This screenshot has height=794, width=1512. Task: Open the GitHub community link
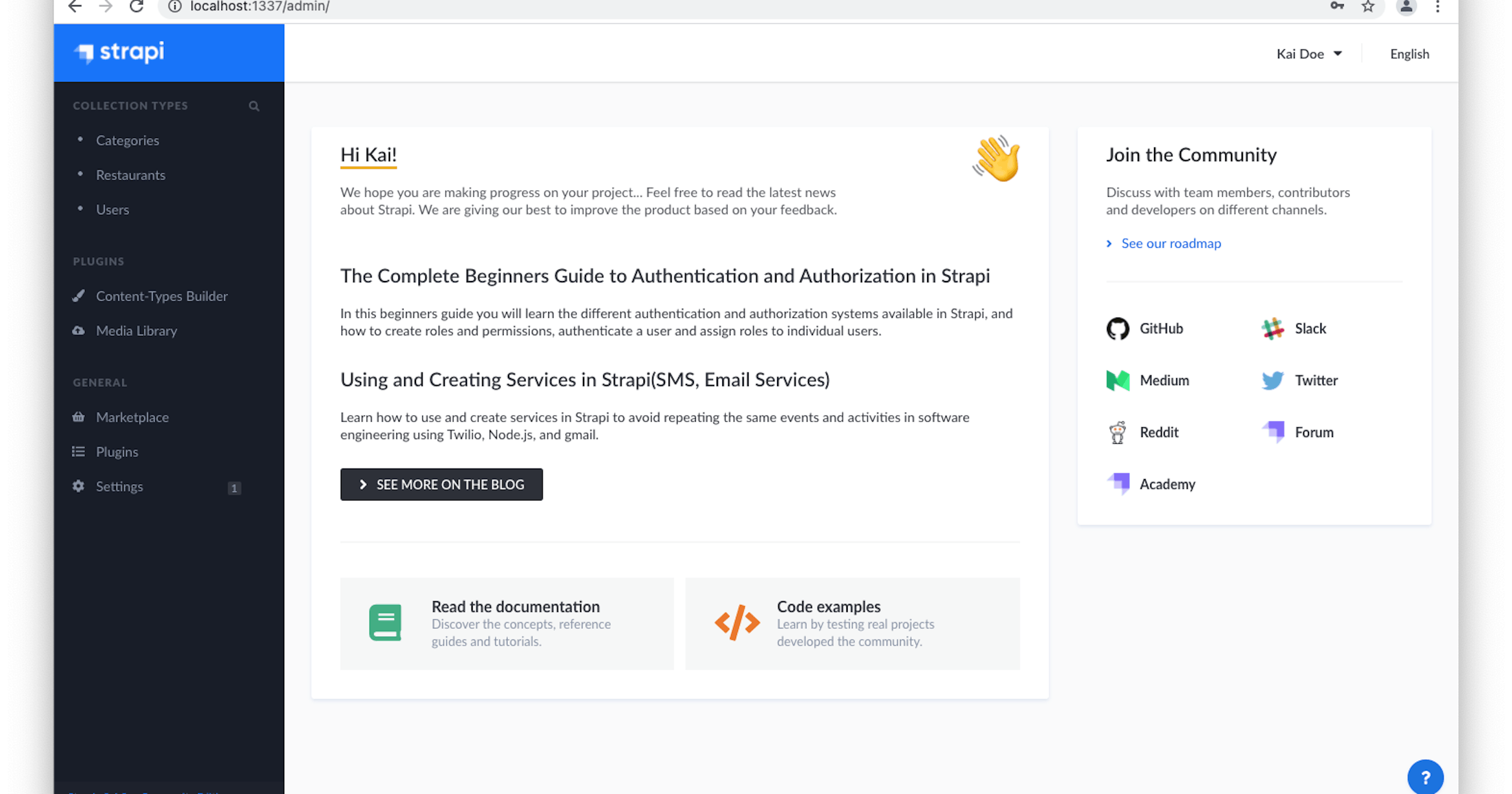(x=1145, y=328)
